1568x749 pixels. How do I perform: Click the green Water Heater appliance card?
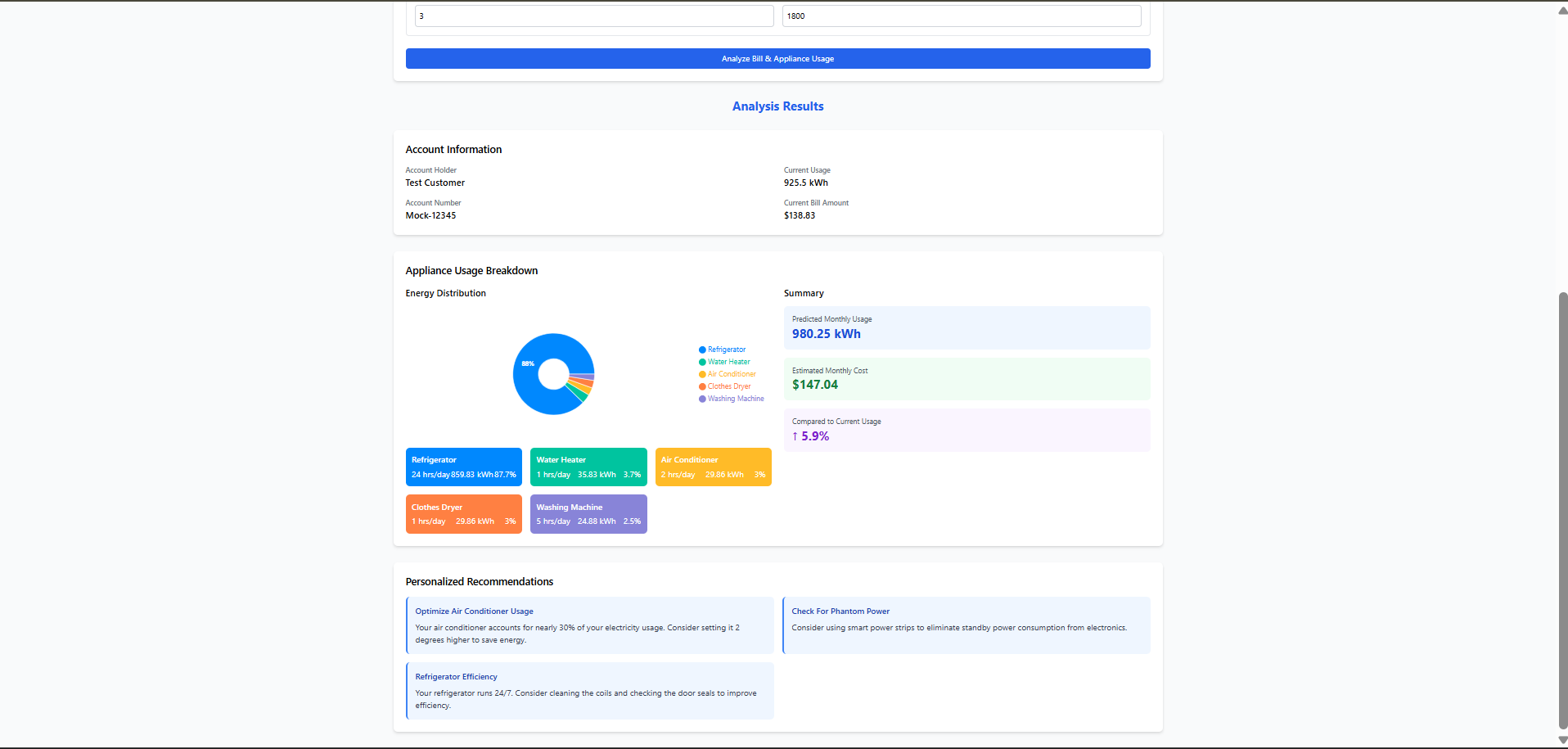click(588, 467)
